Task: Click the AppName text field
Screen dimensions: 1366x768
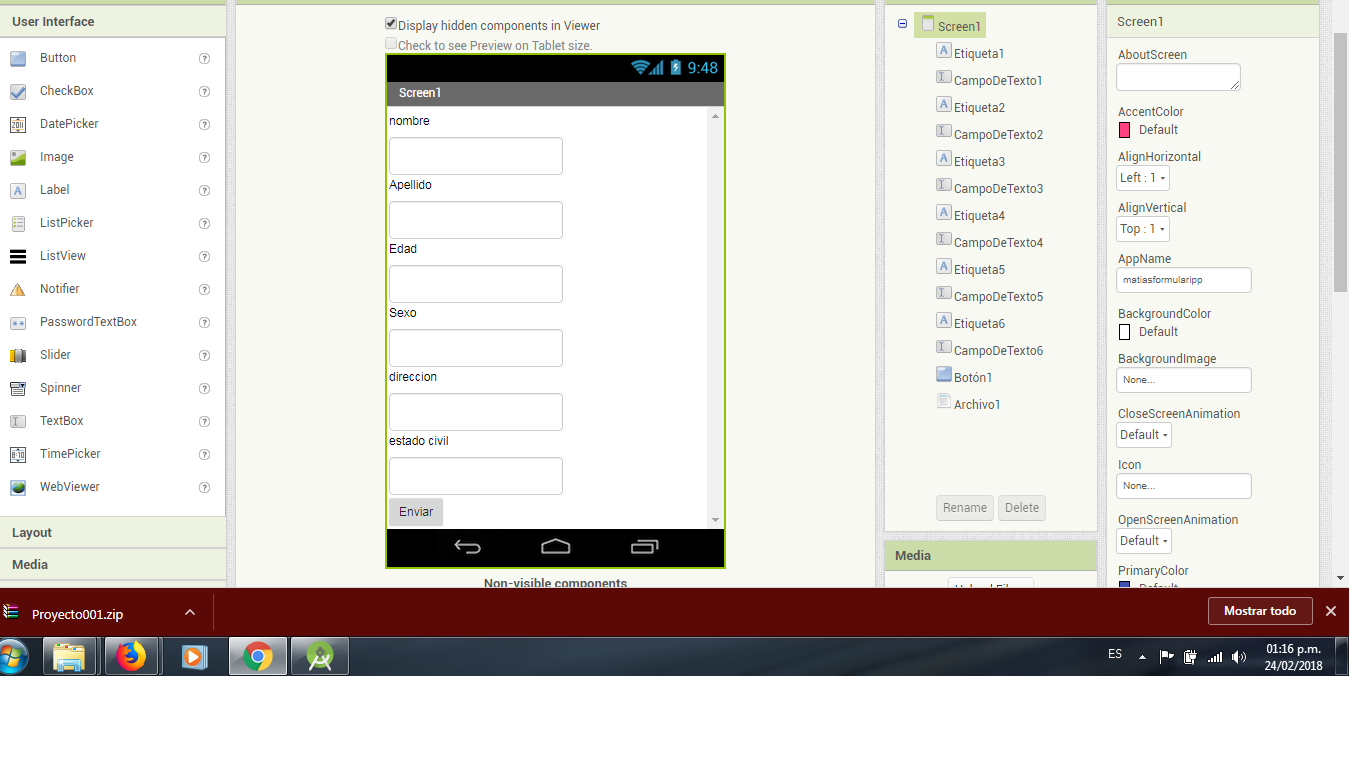Action: click(1183, 280)
